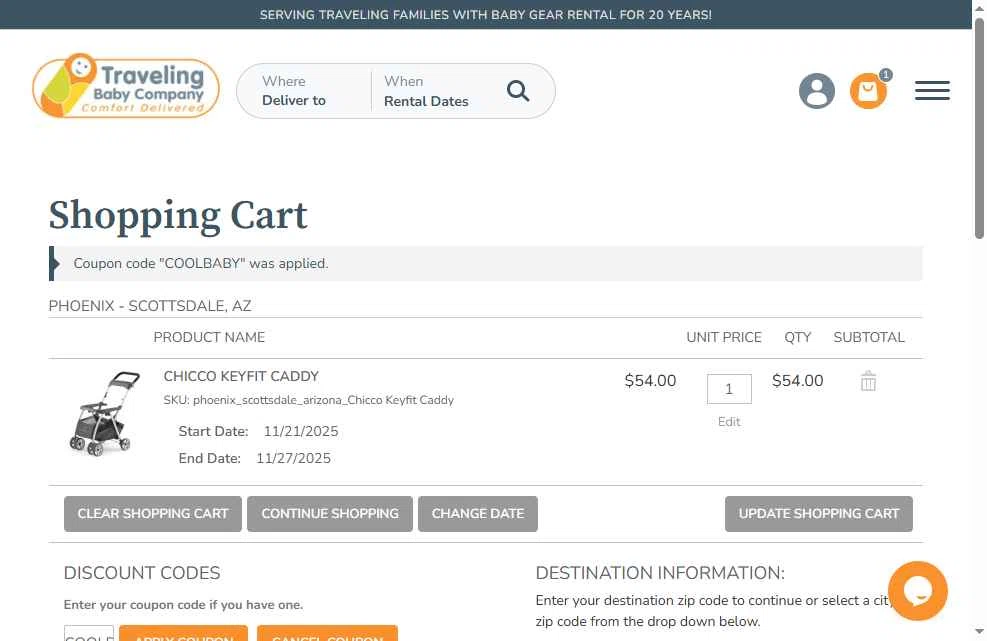Go to Traveling Baby Company logo home
Screen dimensions: 987x641
click(126, 86)
